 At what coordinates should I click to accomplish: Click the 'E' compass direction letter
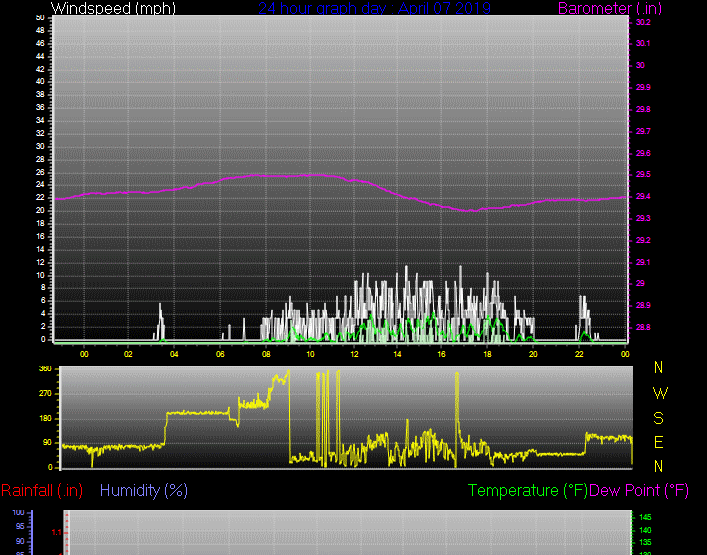[658, 442]
